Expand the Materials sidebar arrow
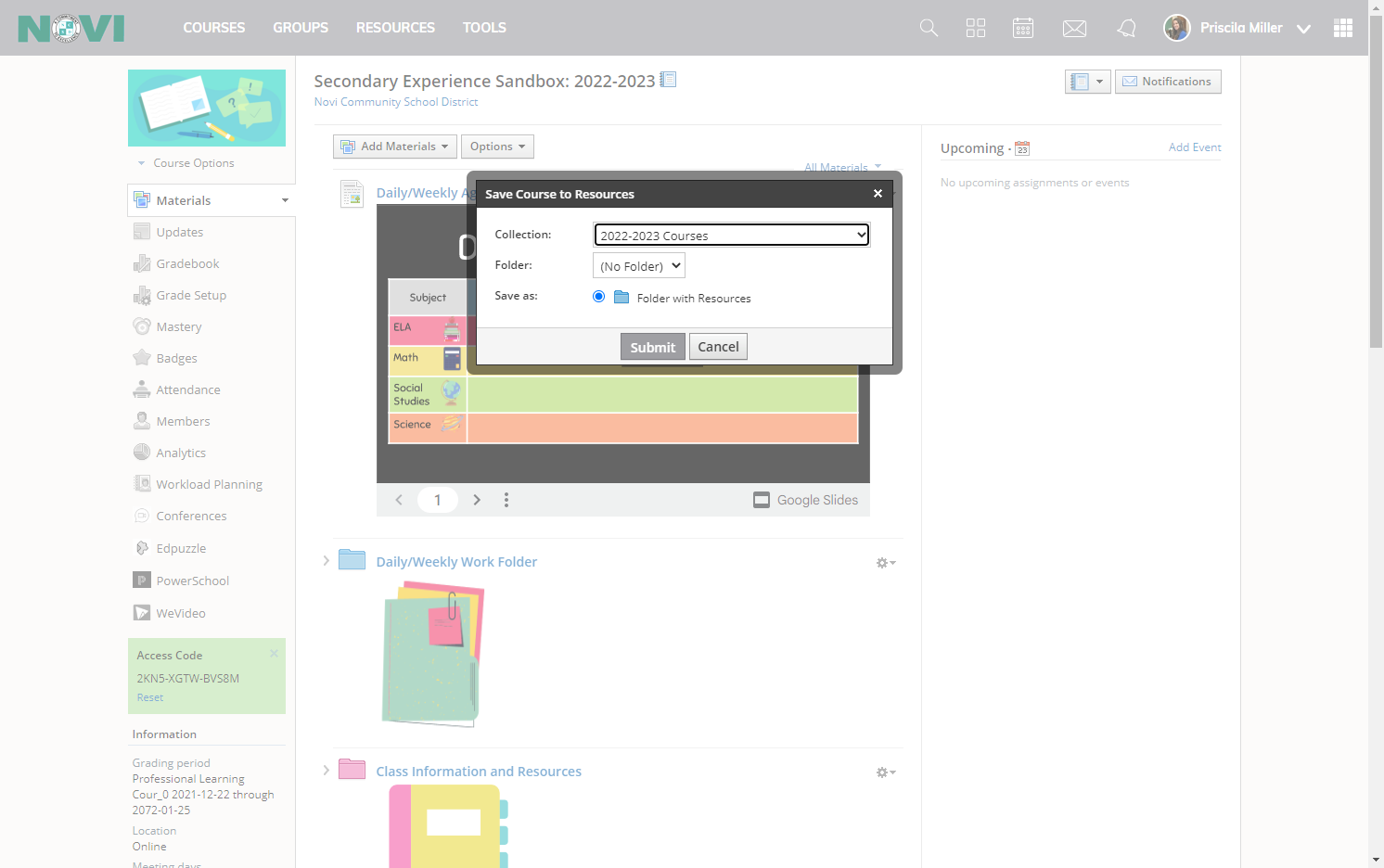 285,200
